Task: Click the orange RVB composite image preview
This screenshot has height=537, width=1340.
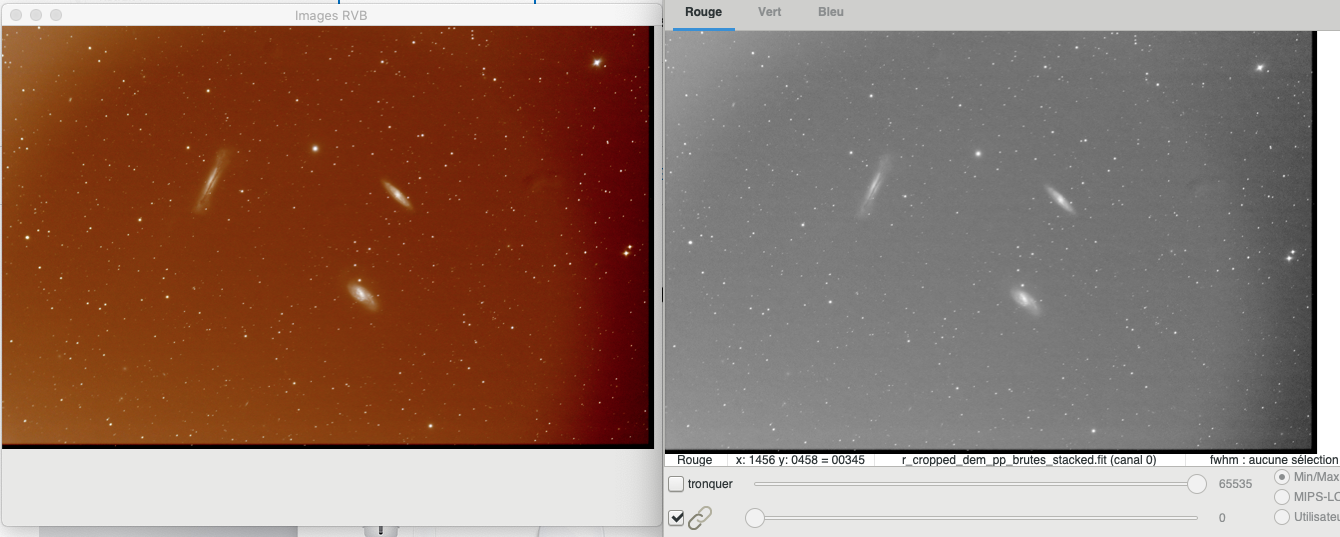Action: 327,236
